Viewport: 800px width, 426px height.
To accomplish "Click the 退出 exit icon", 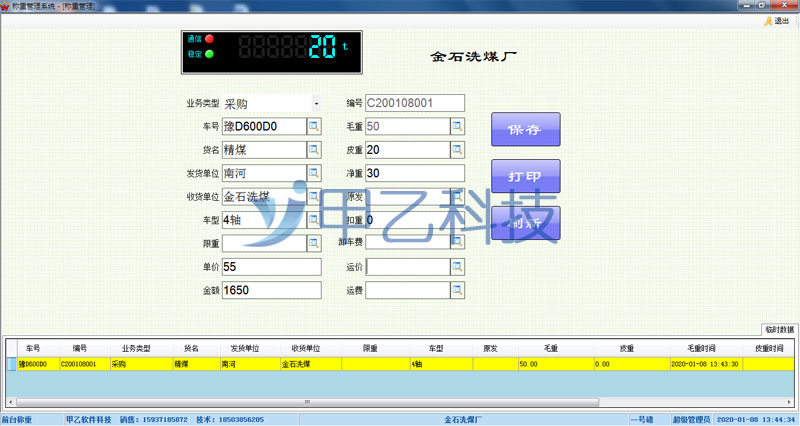I will point(773,20).
